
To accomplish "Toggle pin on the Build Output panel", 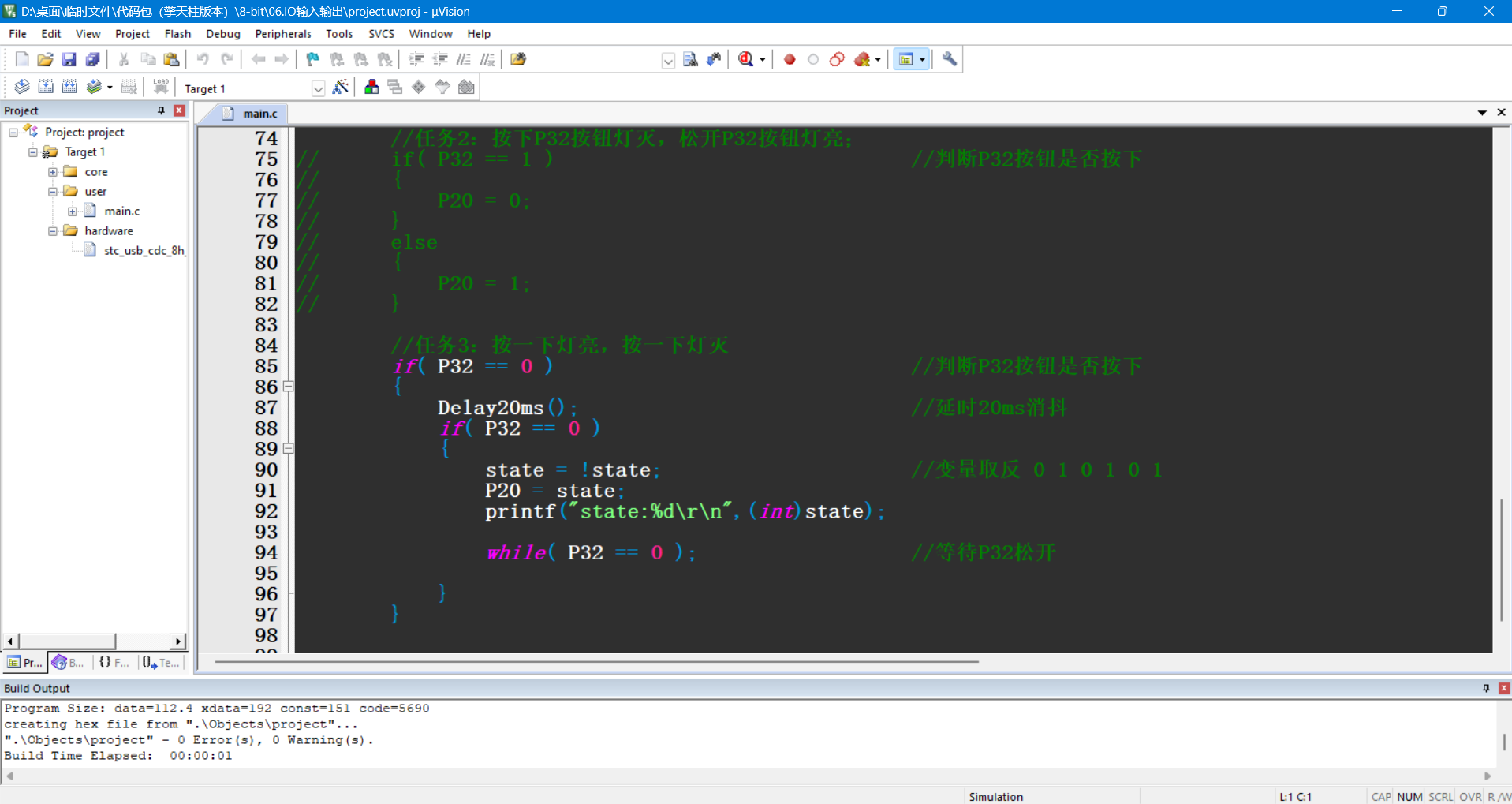I will (x=1486, y=688).
